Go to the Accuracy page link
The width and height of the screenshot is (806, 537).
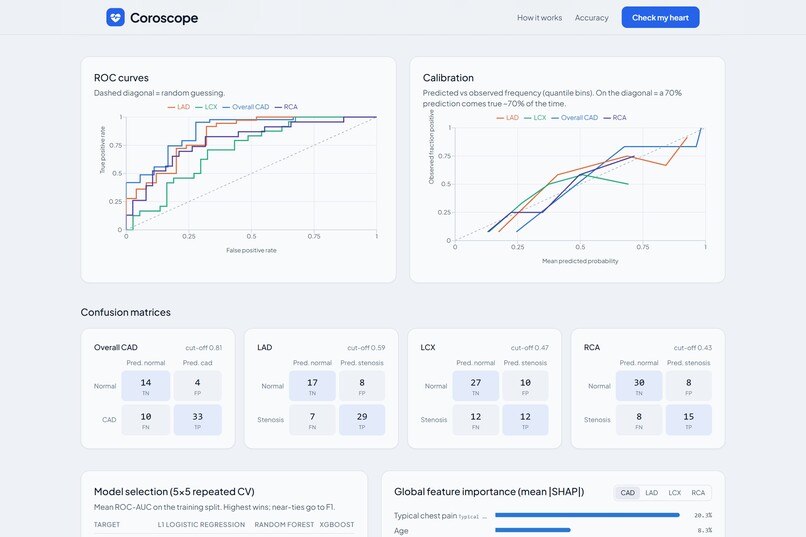point(591,17)
